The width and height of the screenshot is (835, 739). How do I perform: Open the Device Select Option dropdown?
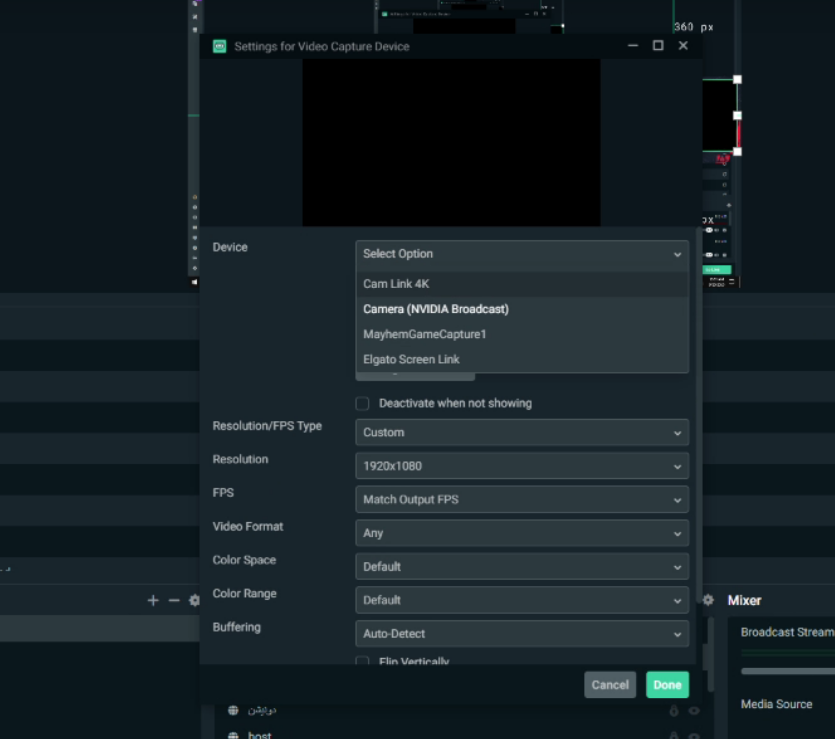[x=522, y=254]
